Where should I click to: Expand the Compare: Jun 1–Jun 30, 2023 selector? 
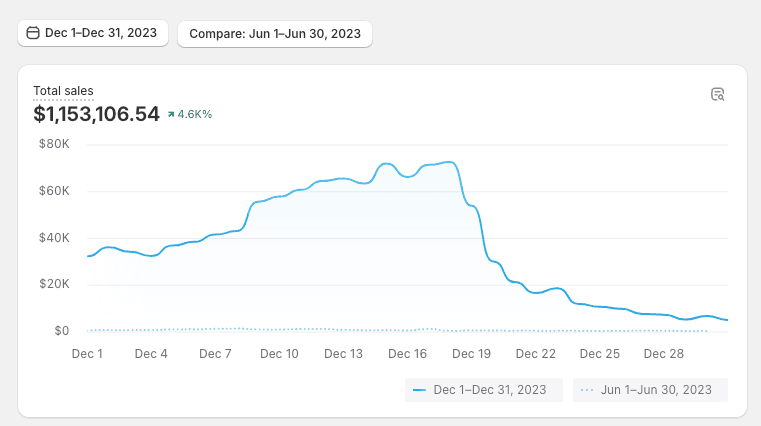pyautogui.click(x=274, y=33)
